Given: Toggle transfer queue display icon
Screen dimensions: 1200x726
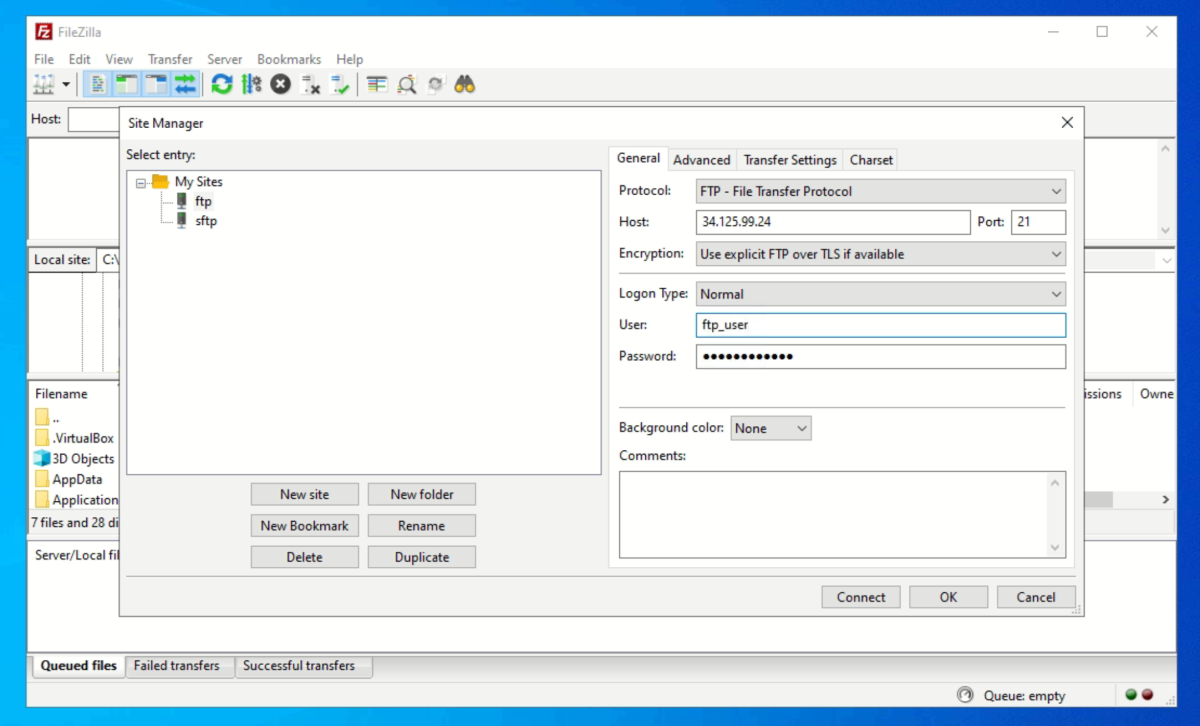Looking at the screenshot, I should [x=185, y=85].
